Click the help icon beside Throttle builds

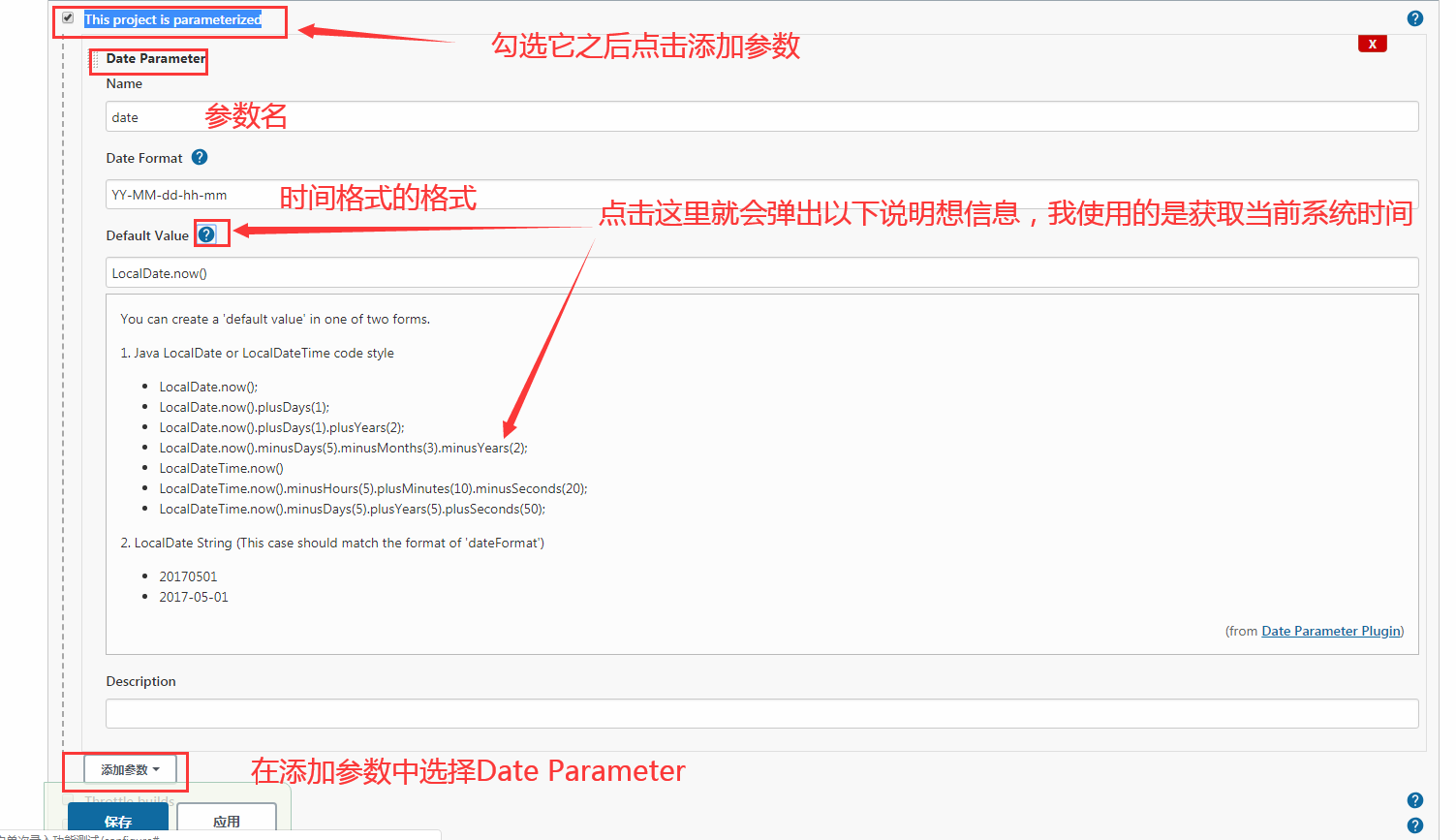click(1414, 800)
